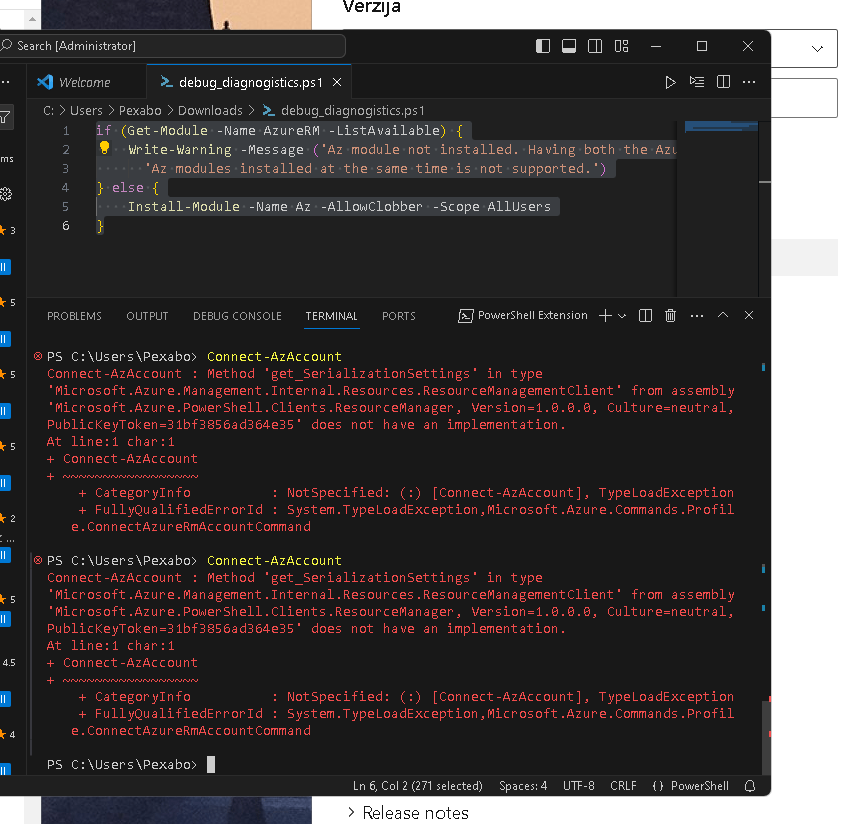This screenshot has height=824, width=852.
Task: Expand Release notes in background window
Action: (408, 813)
